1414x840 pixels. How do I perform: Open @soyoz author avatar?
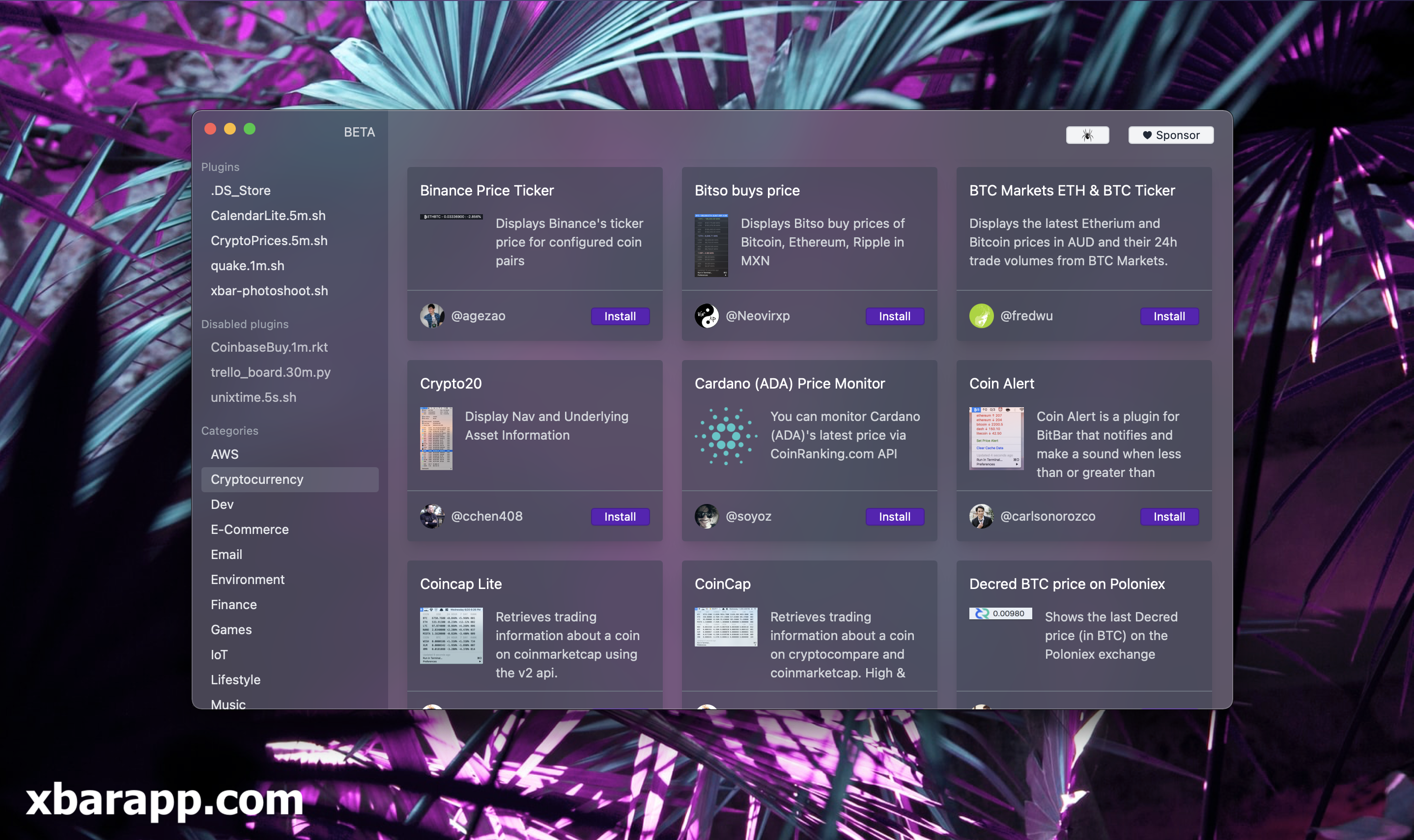tap(707, 516)
